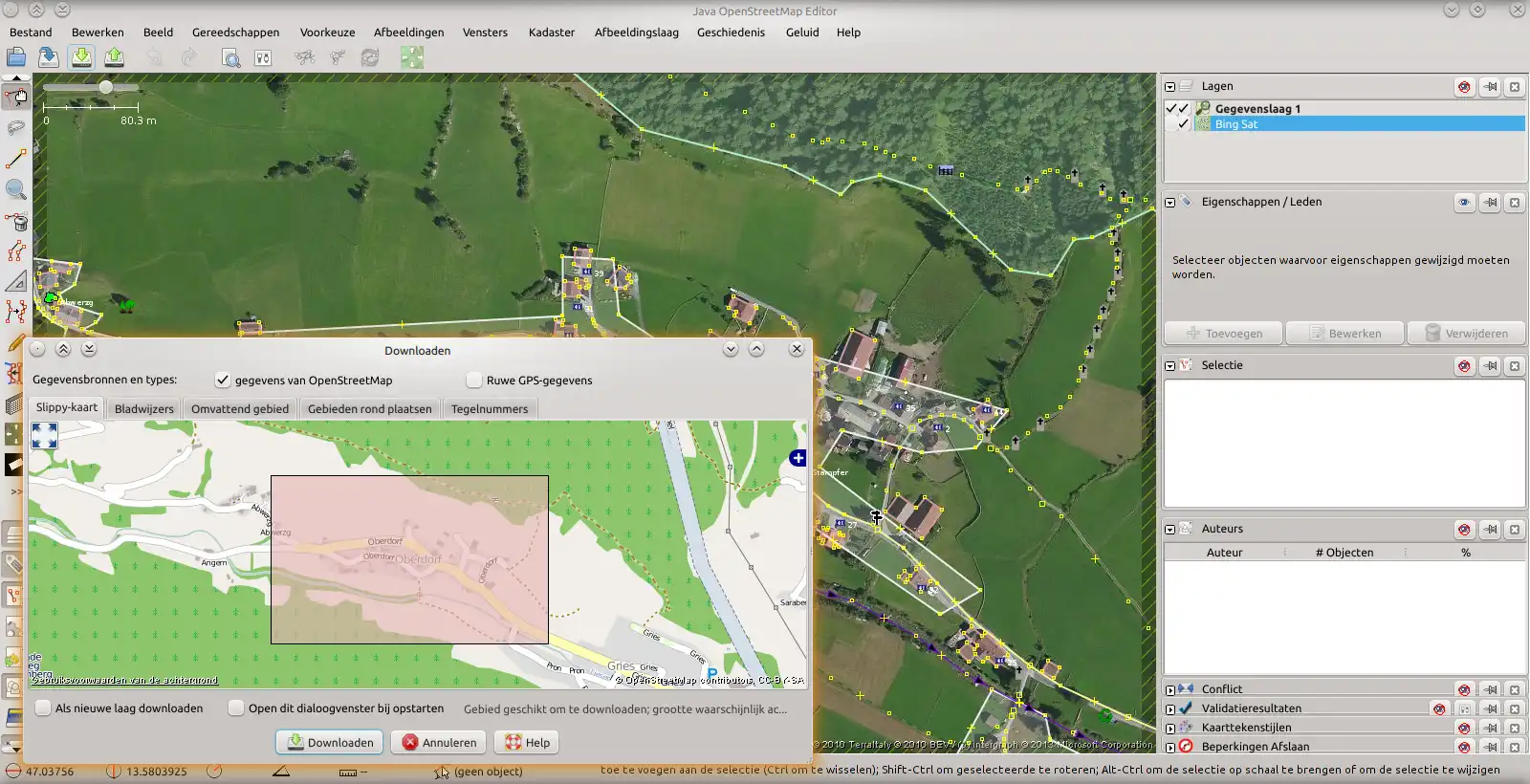Screen dimensions: 1530x784
Task: Open the search objects toolbar icon
Action: pos(230,58)
